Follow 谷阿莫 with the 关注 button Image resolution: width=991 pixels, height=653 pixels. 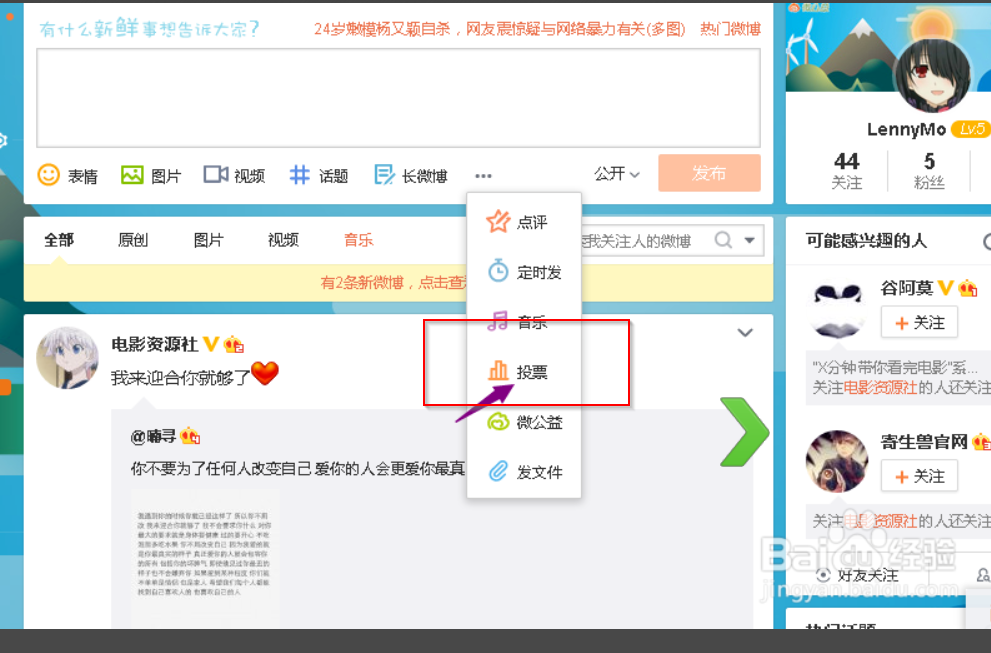(918, 322)
